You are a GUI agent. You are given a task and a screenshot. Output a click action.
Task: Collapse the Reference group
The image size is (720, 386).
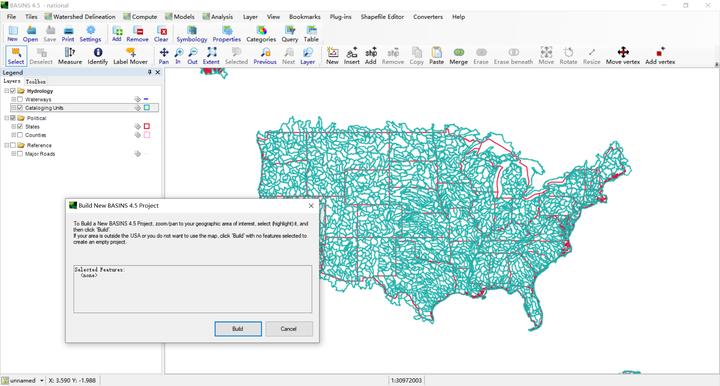(7, 145)
